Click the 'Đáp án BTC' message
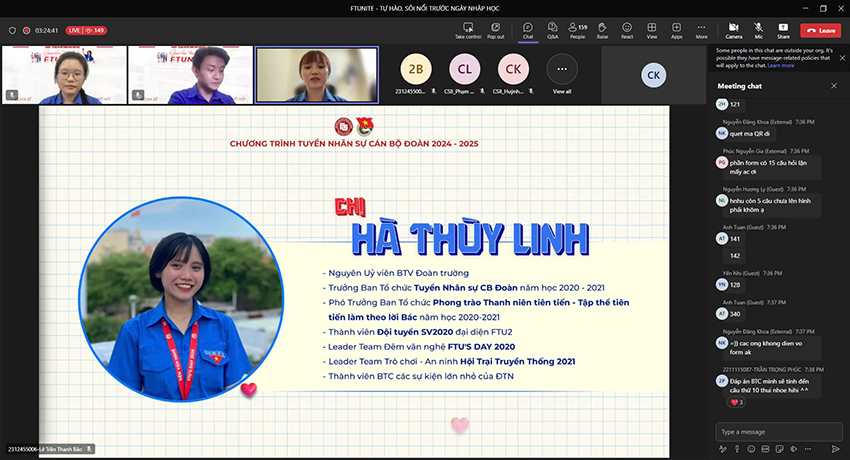The image size is (850, 460). (x=774, y=386)
